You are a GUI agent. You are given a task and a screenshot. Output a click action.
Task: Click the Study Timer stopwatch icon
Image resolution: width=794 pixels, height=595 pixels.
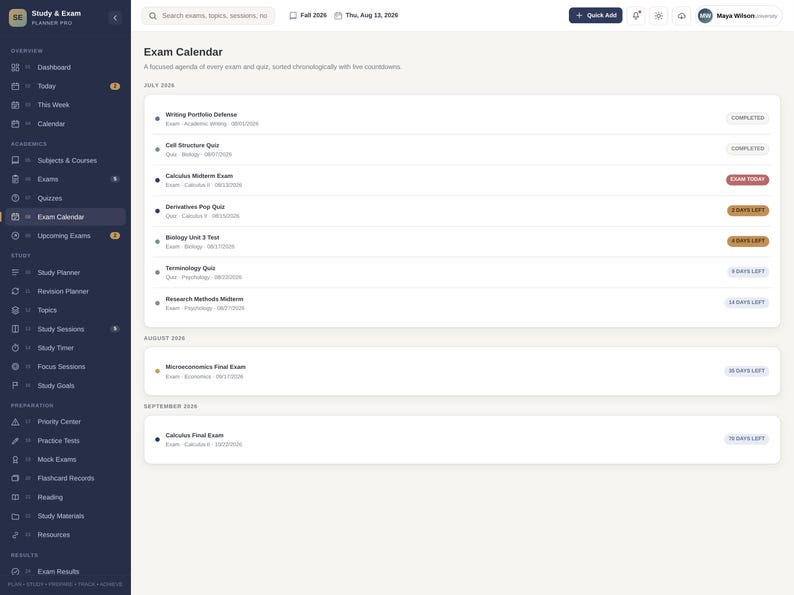coord(15,348)
